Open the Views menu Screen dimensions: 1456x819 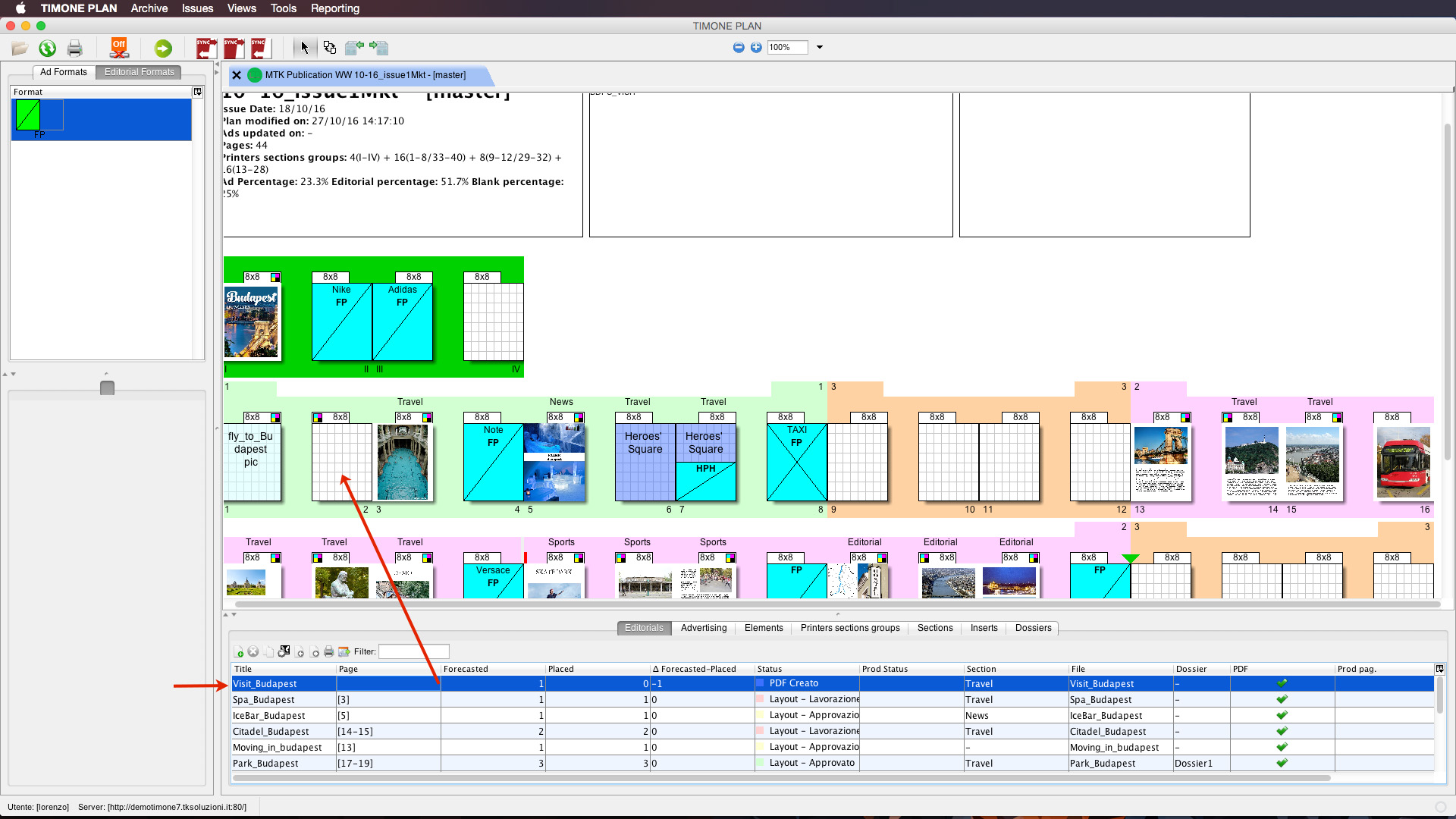coord(241,8)
